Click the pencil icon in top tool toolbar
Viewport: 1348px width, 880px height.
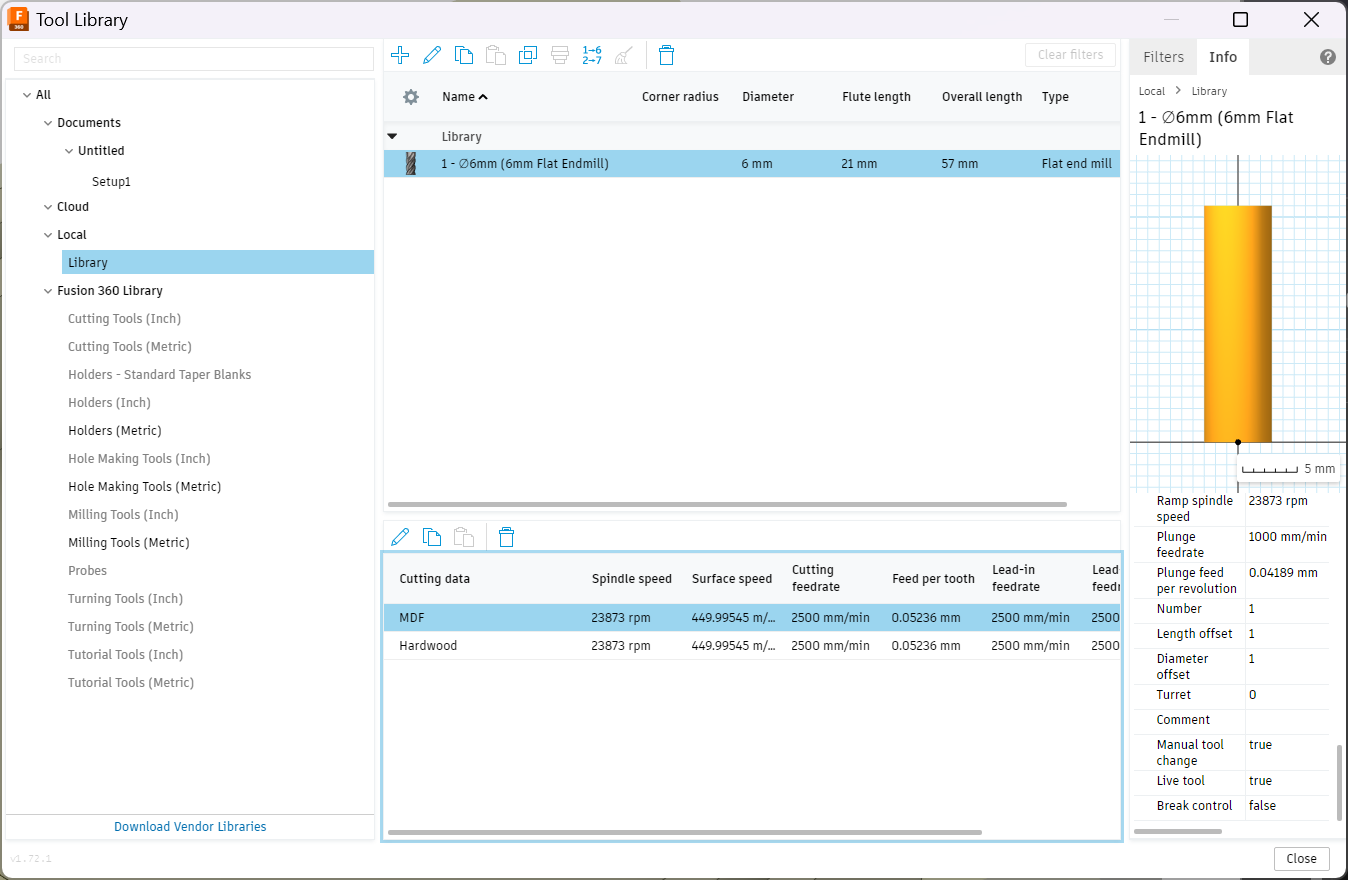click(432, 55)
